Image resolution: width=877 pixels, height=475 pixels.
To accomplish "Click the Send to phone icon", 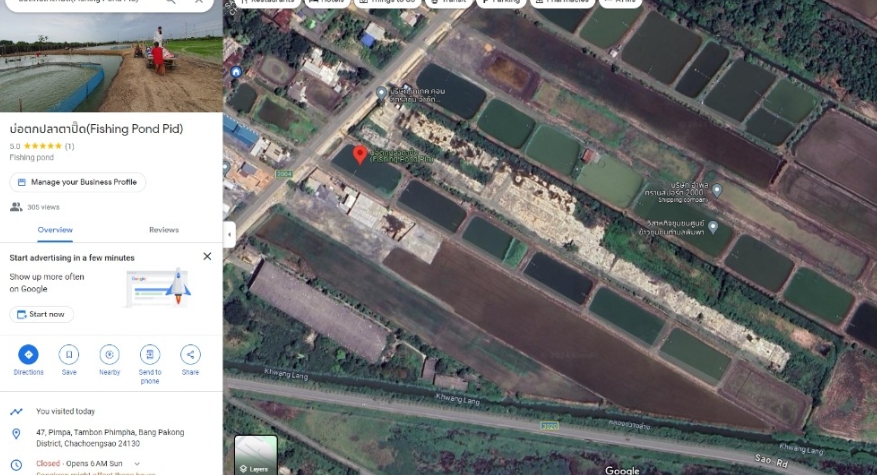I will (149, 354).
